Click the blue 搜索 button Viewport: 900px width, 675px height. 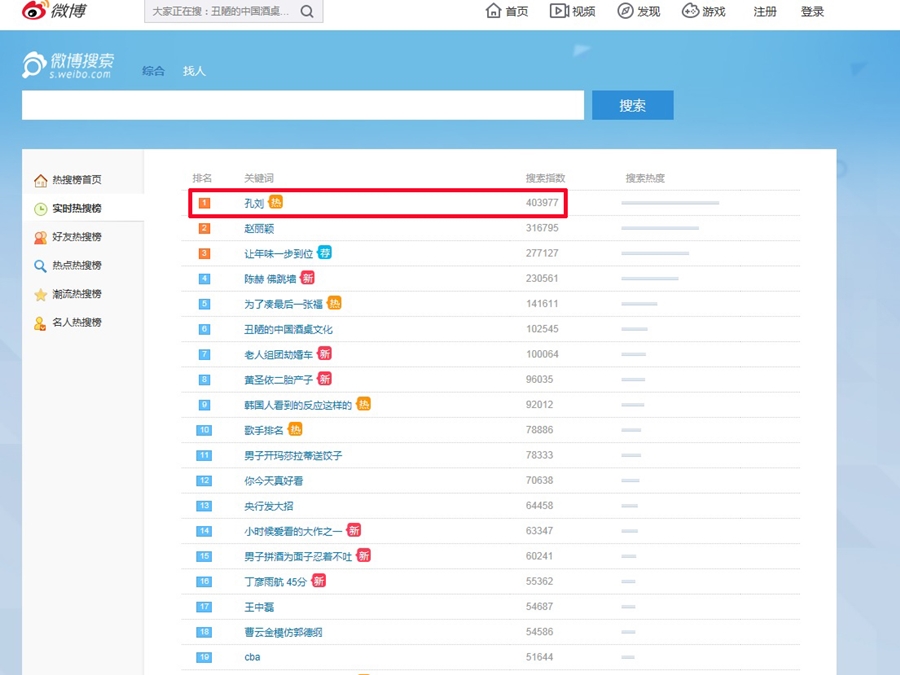[633, 105]
